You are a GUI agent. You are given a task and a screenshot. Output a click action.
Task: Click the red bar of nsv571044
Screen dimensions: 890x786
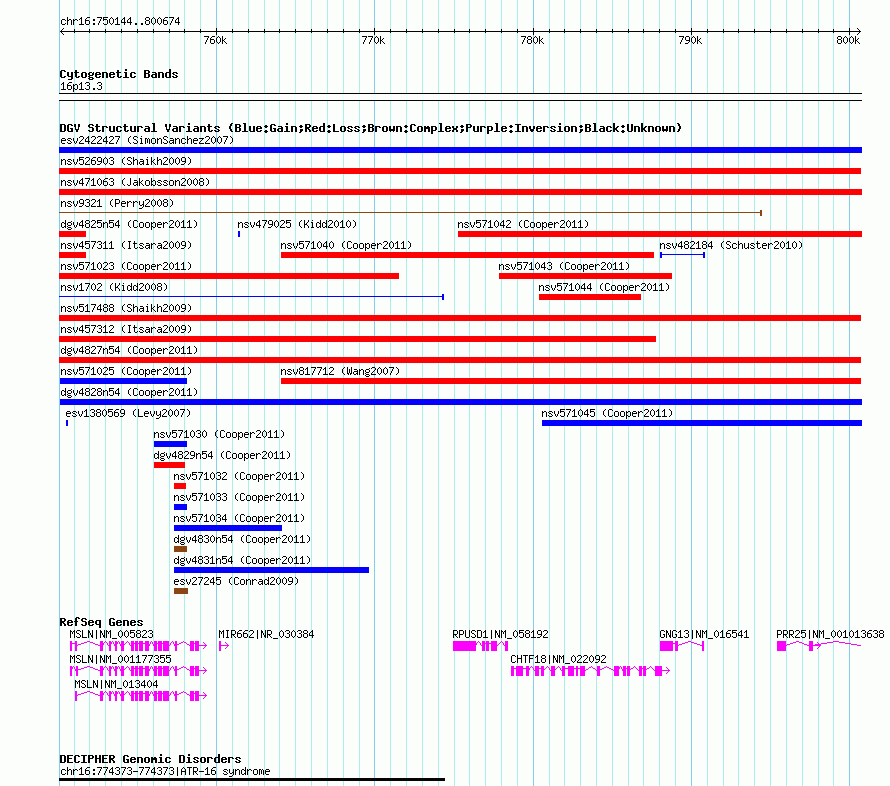590,297
